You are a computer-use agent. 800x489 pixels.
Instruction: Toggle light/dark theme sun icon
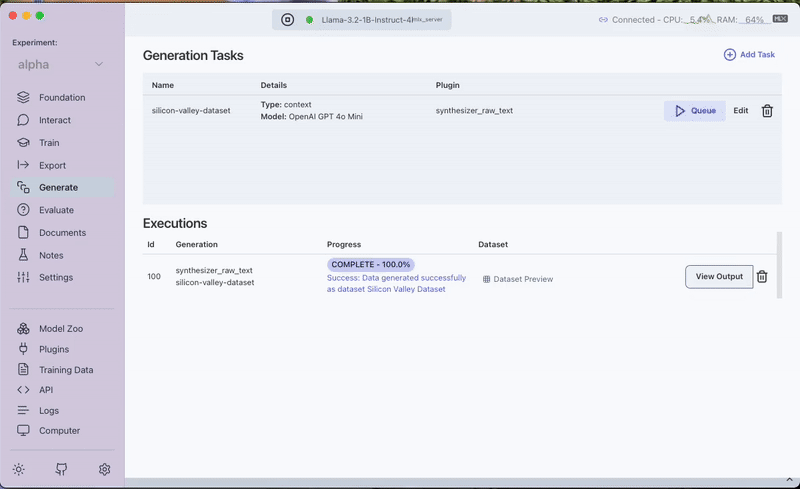[x=19, y=469]
